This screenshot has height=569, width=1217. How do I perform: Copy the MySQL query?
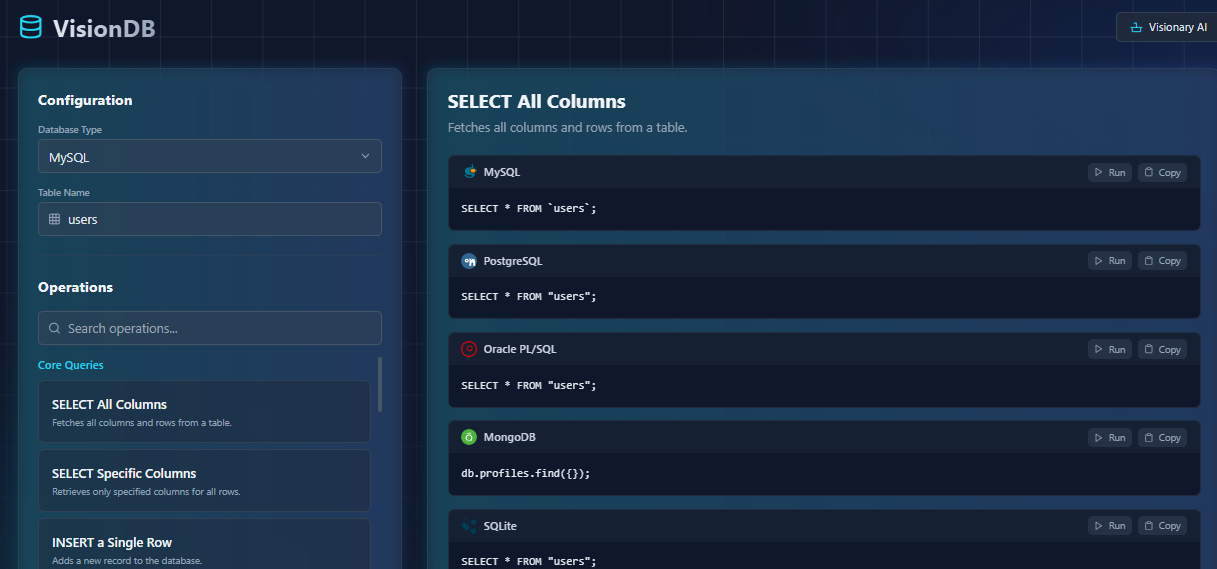(1162, 172)
